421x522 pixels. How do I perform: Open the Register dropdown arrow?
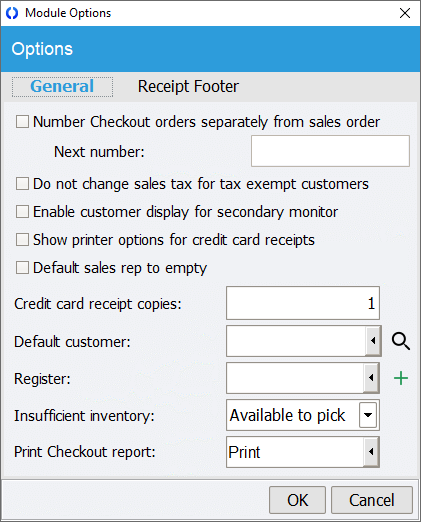pyautogui.click(x=371, y=378)
